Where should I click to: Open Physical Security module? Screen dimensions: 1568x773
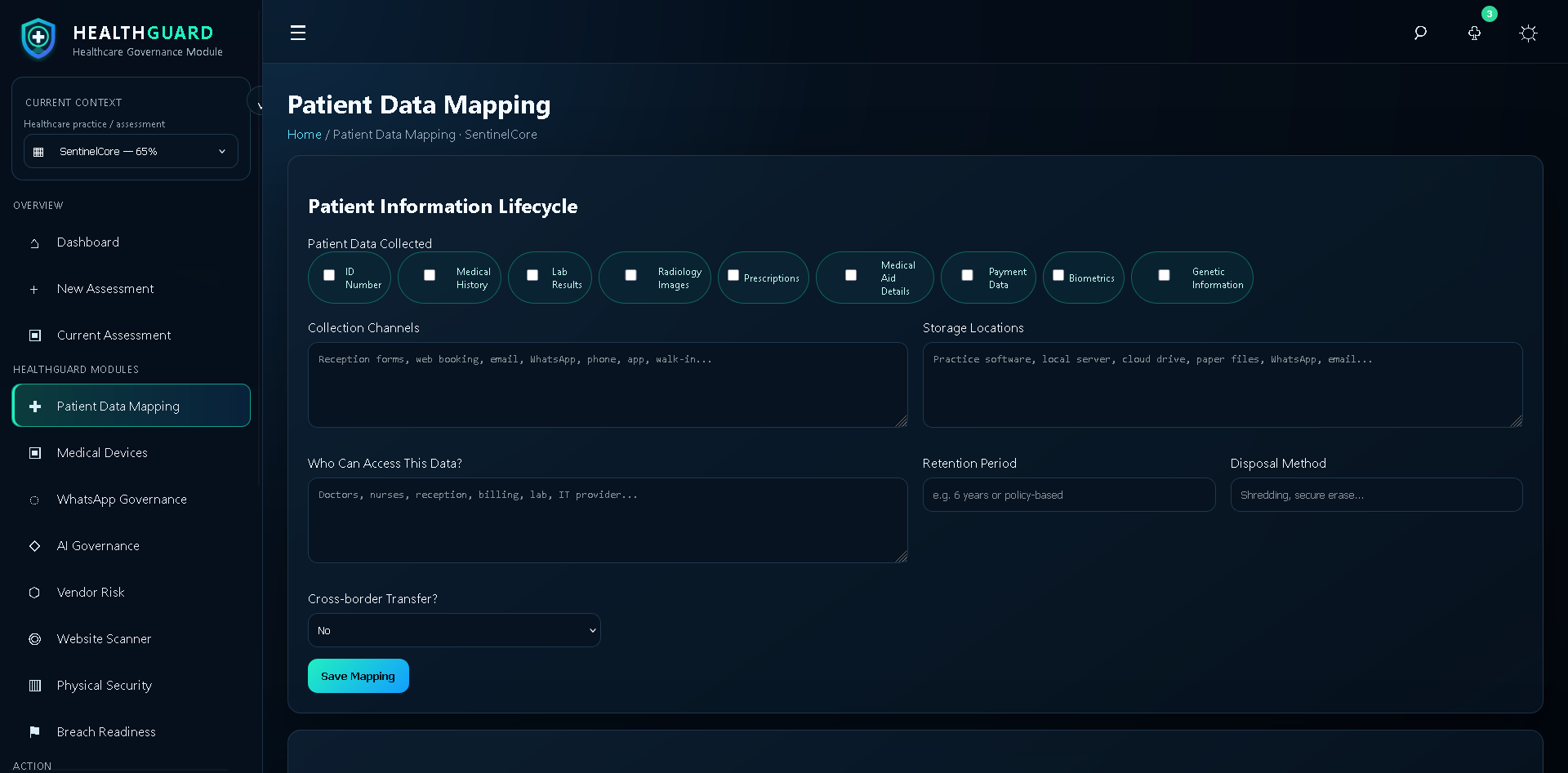point(131,686)
